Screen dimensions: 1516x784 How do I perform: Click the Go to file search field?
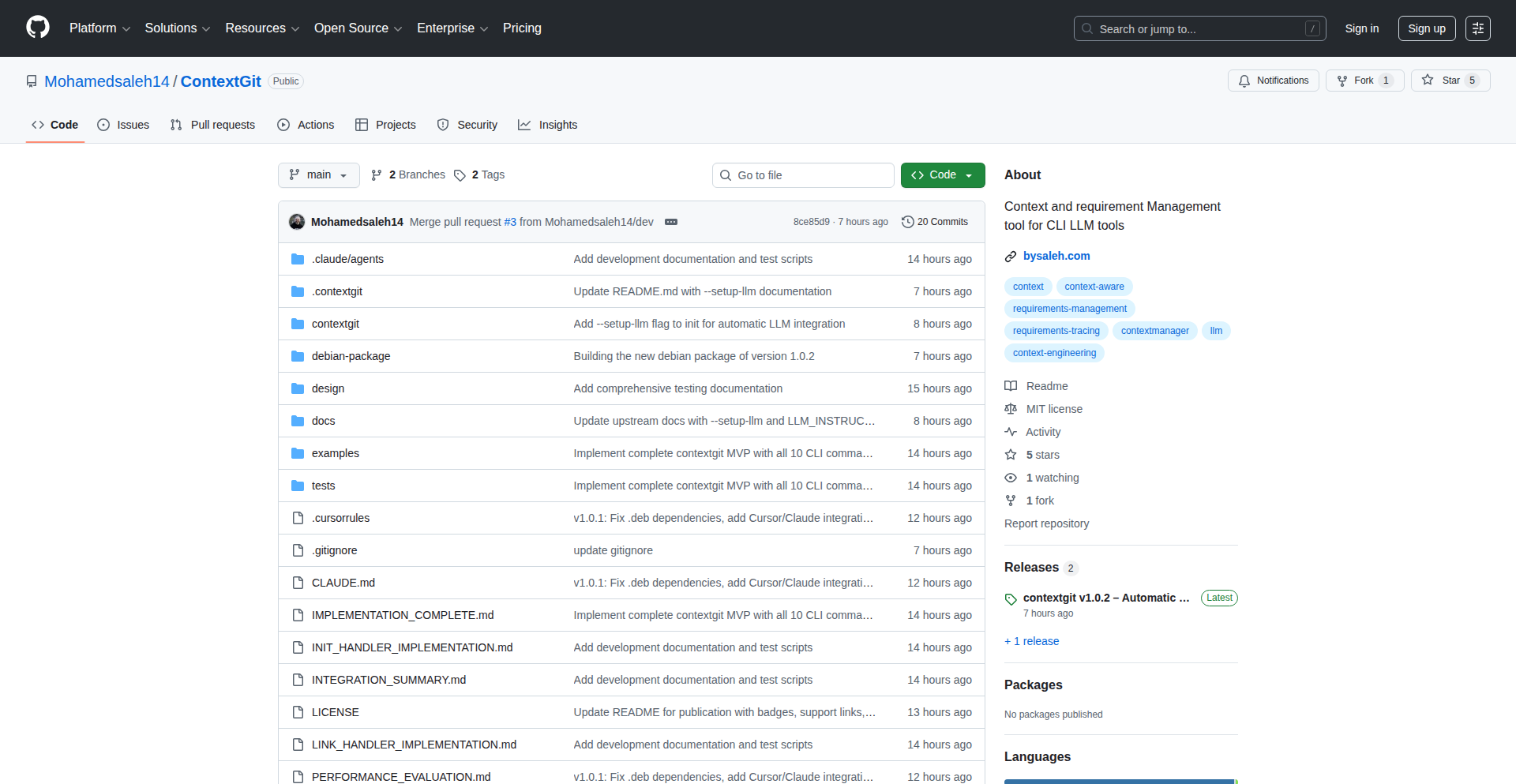pos(802,174)
